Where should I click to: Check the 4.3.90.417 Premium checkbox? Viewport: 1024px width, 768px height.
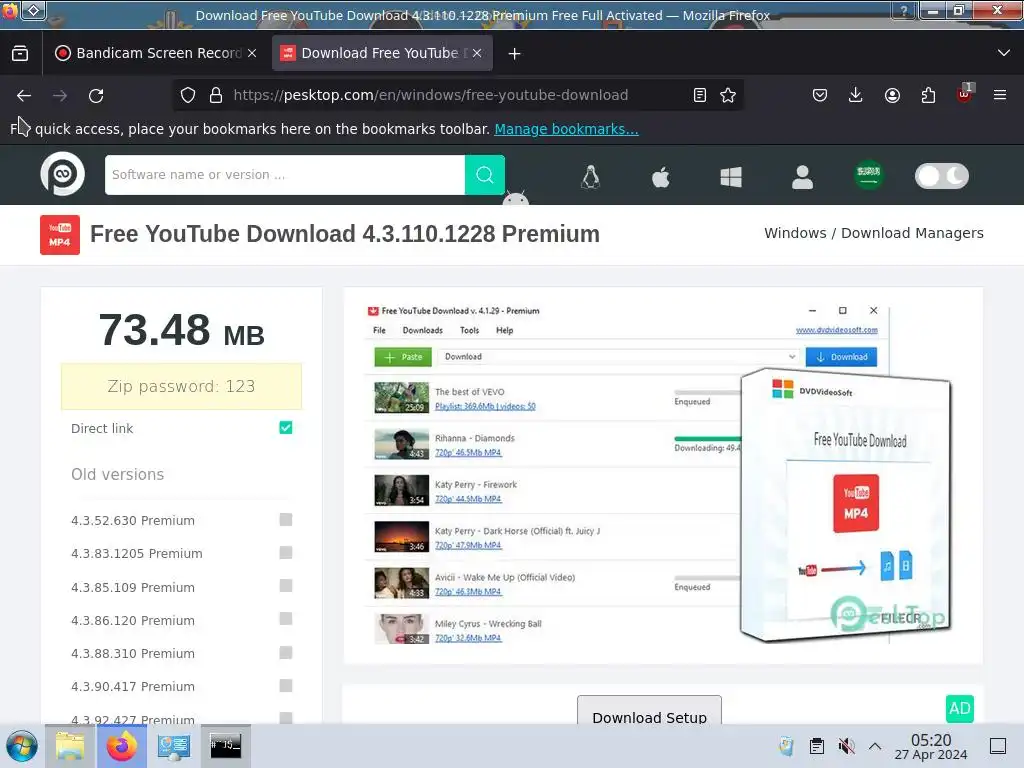[286, 686]
